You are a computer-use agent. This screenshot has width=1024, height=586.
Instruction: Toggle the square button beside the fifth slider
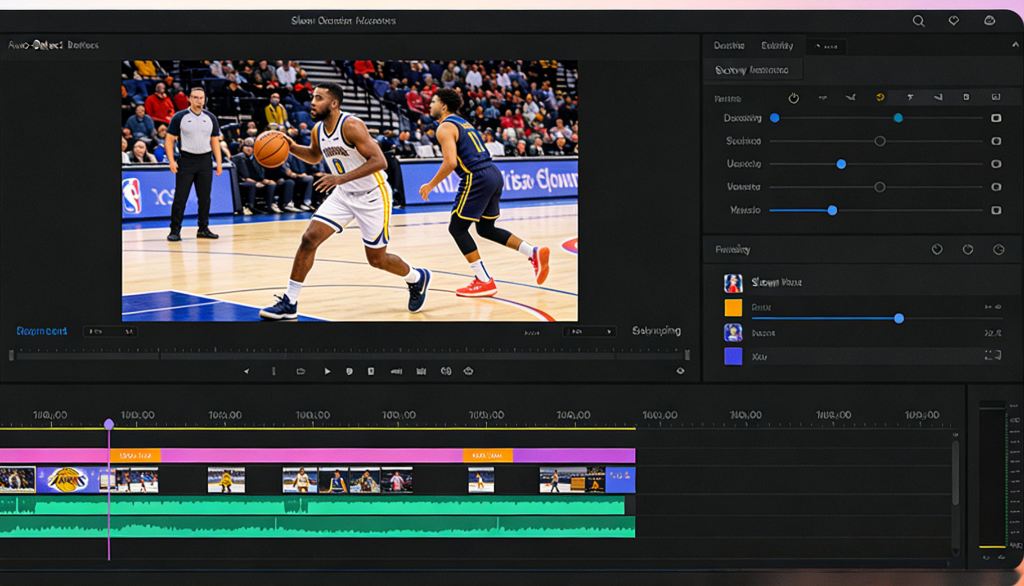(x=996, y=210)
